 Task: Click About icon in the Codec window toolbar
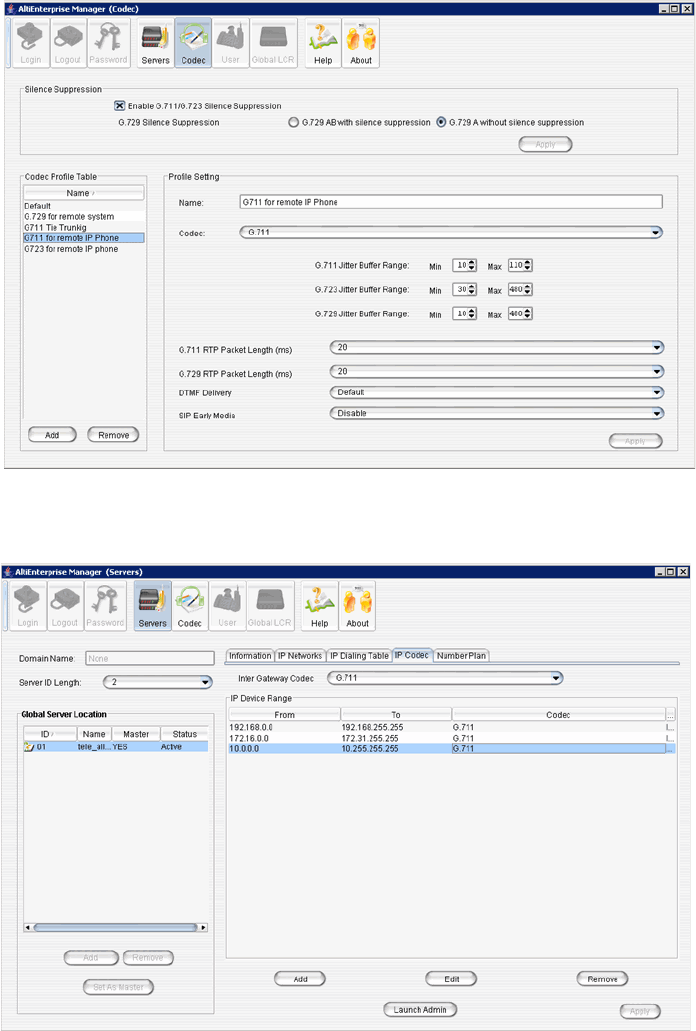[x=361, y=43]
